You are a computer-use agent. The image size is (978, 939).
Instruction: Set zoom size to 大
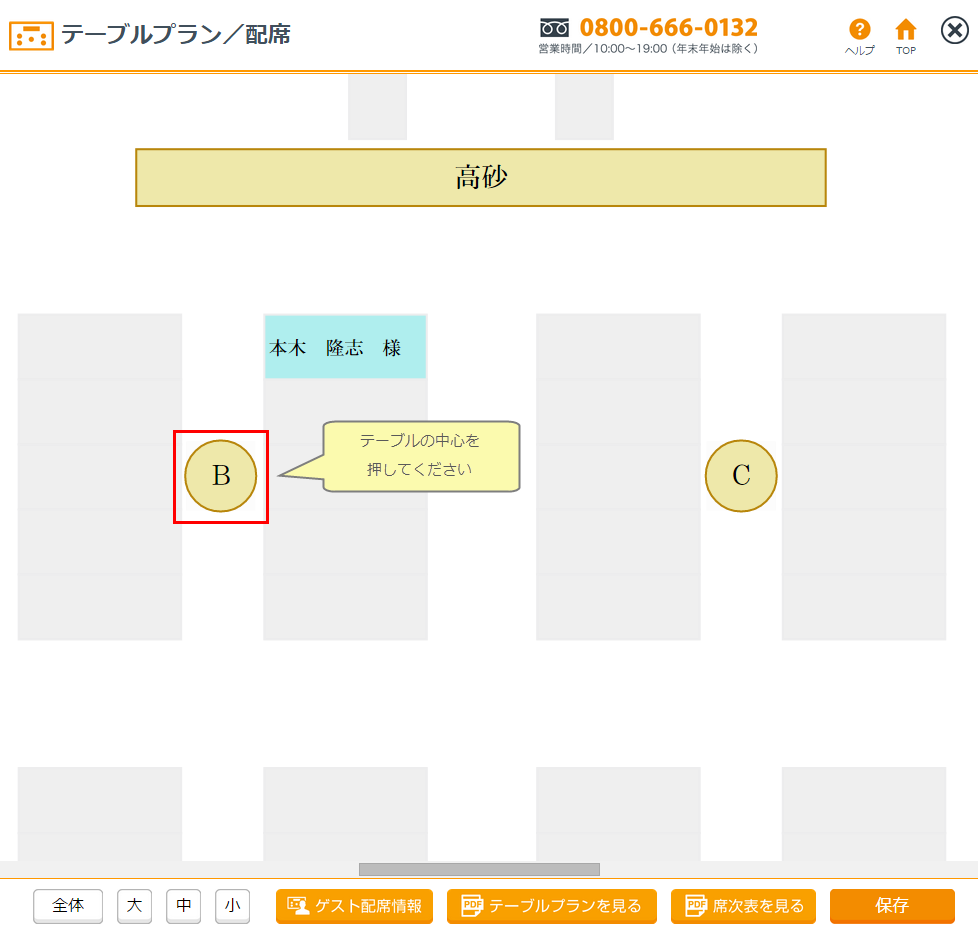pos(134,906)
